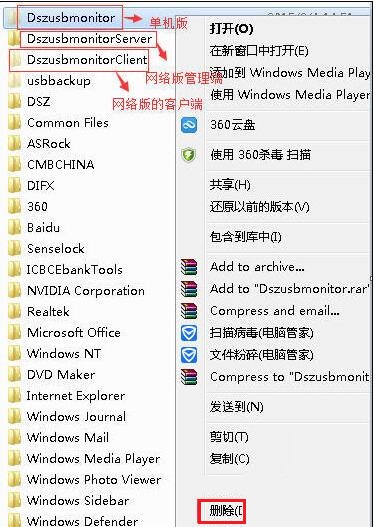This screenshot has height=527, width=374.
Task: Choose 打开(O) from the context menu
Action: pos(231,29)
